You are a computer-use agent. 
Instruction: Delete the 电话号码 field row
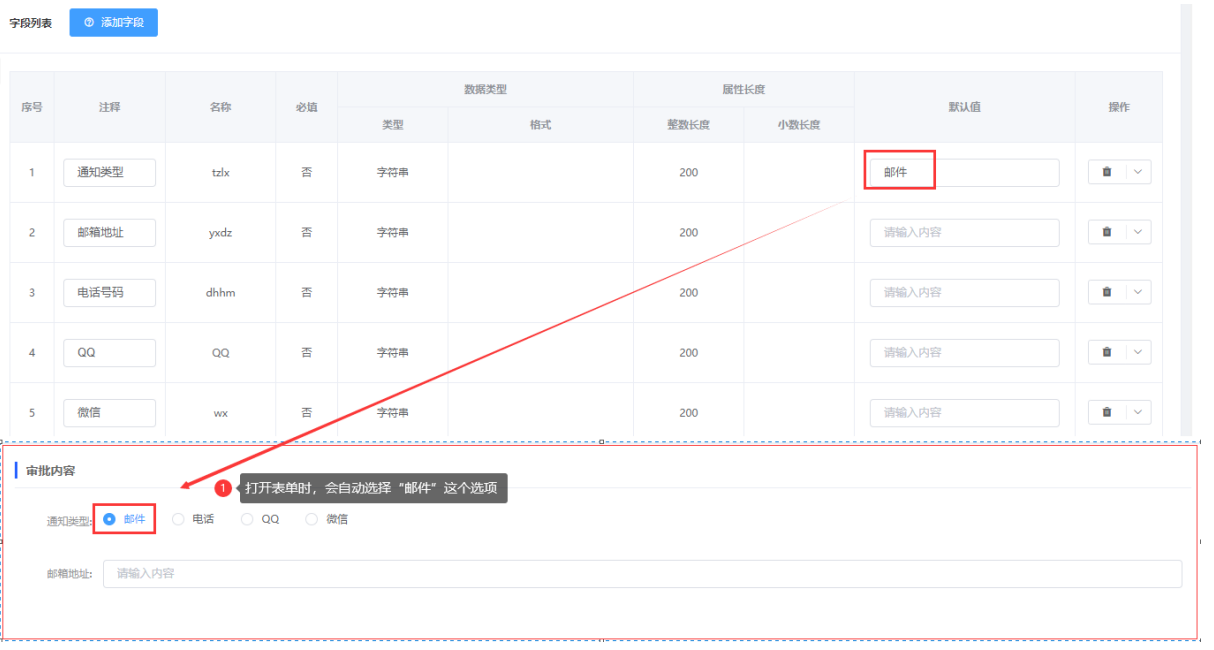click(x=1107, y=292)
